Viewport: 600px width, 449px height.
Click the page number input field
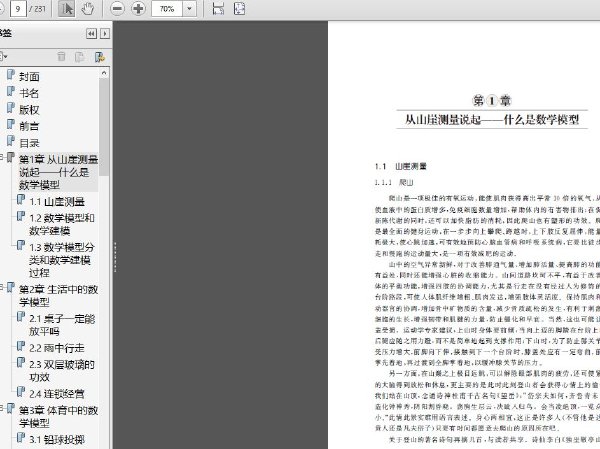18,9
